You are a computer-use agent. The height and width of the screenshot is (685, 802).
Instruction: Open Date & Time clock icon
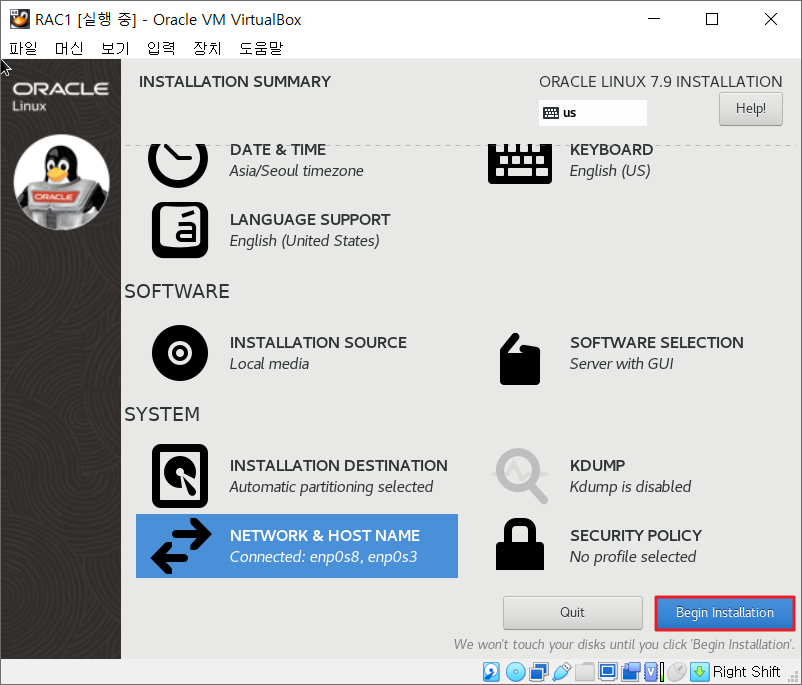[x=178, y=165]
